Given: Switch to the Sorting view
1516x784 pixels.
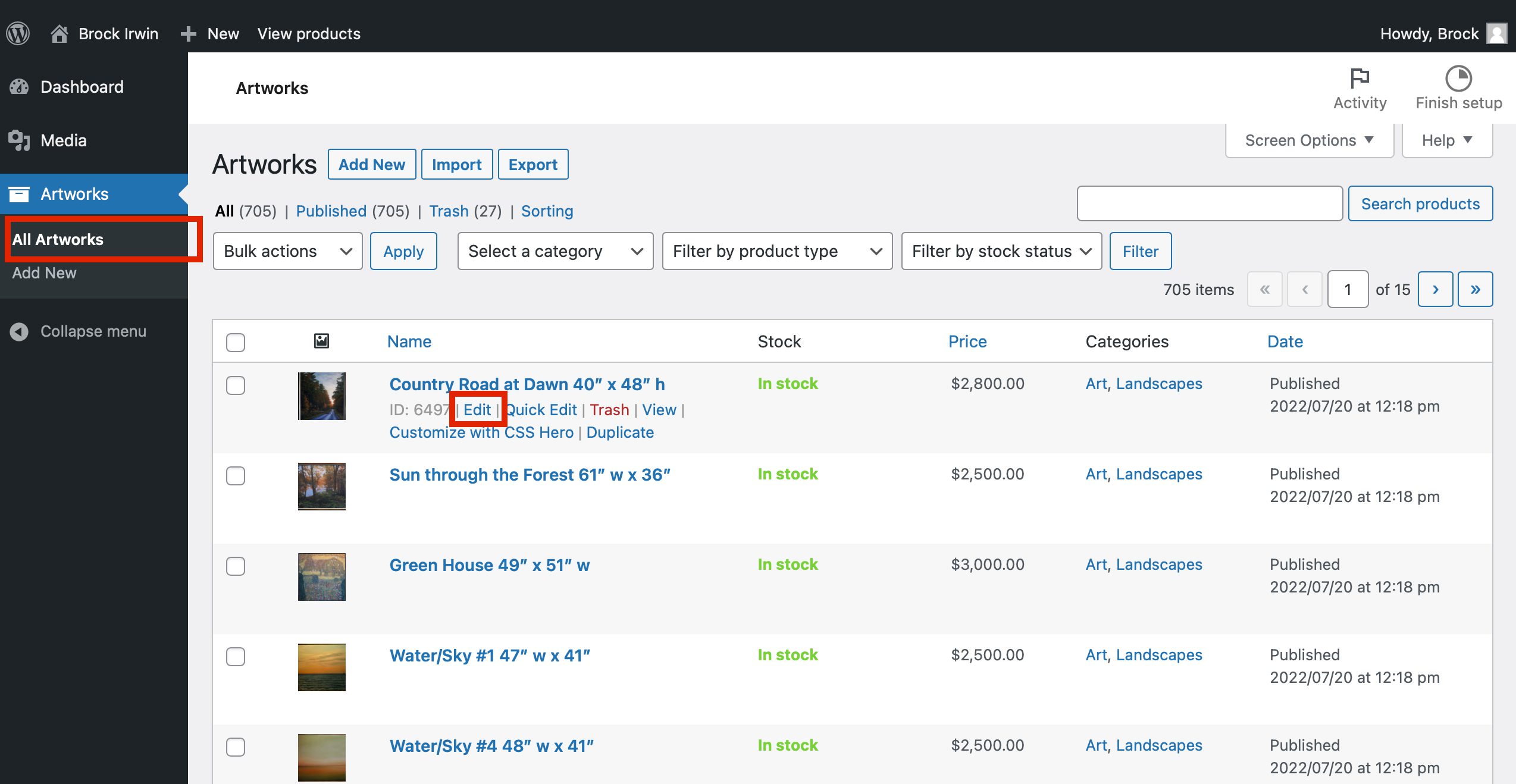Looking at the screenshot, I should pyautogui.click(x=547, y=211).
